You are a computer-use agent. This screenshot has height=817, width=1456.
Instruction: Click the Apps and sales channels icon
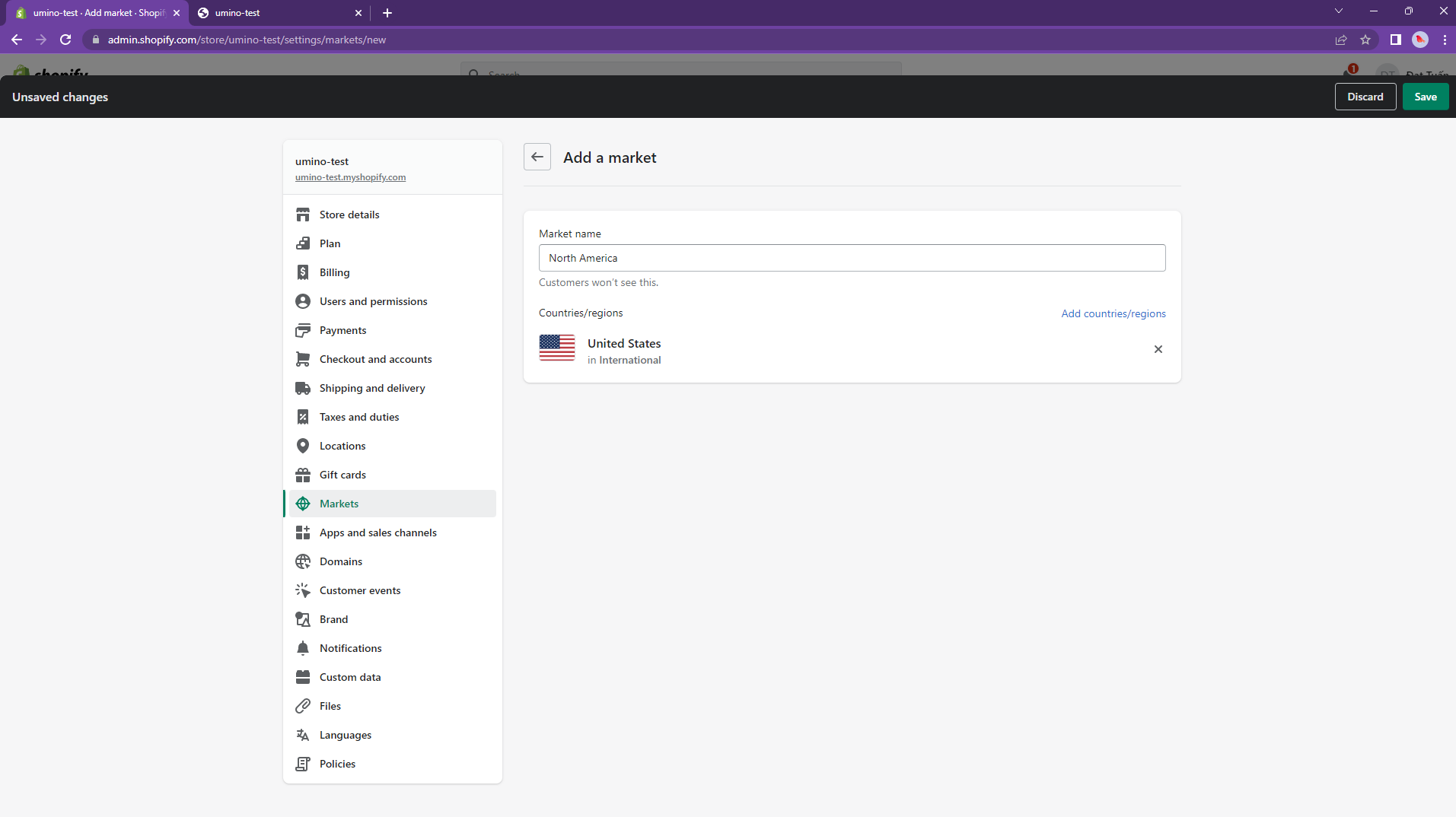pos(303,532)
